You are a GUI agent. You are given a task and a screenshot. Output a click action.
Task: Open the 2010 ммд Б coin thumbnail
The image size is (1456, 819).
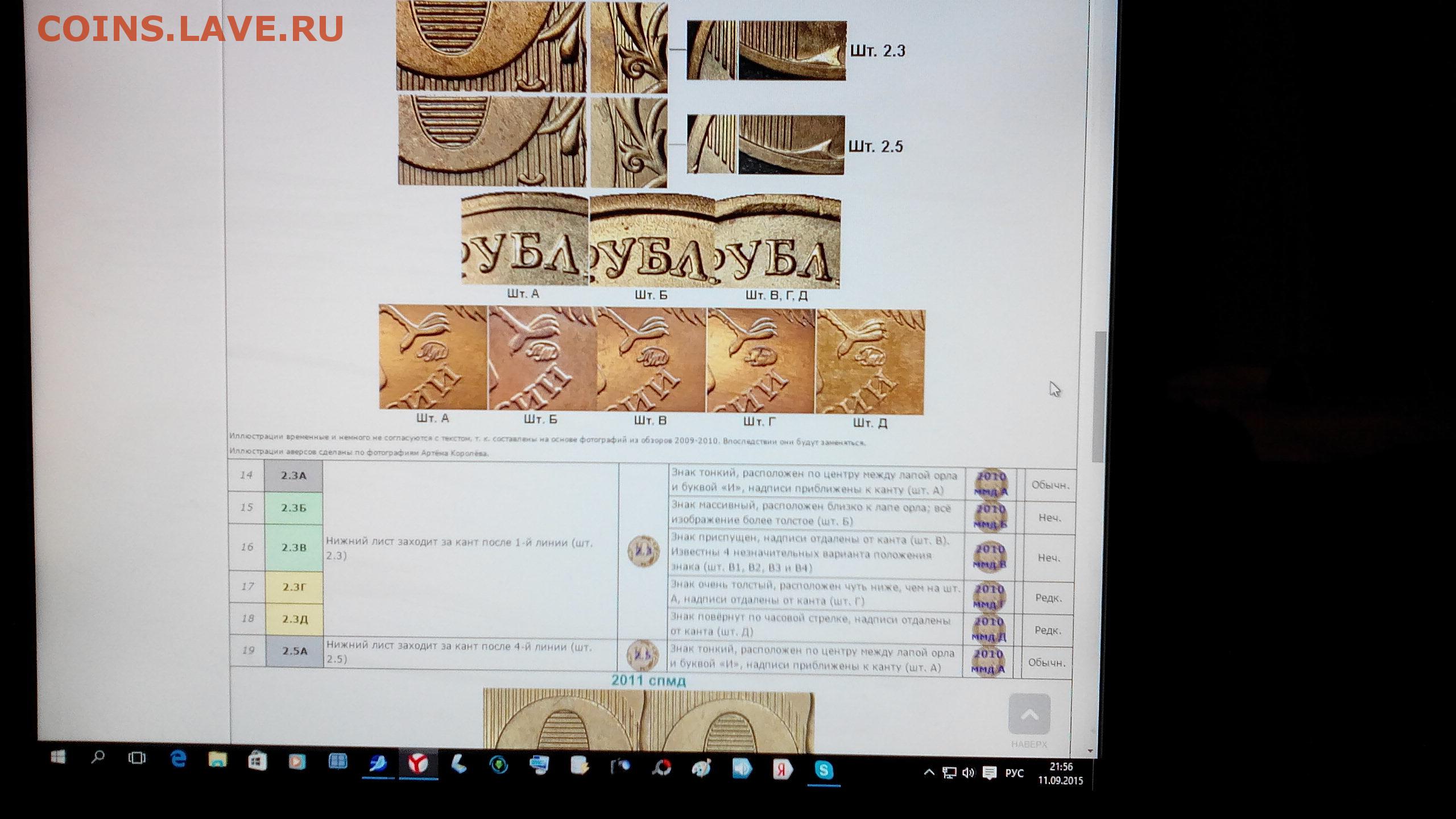pos(990,516)
